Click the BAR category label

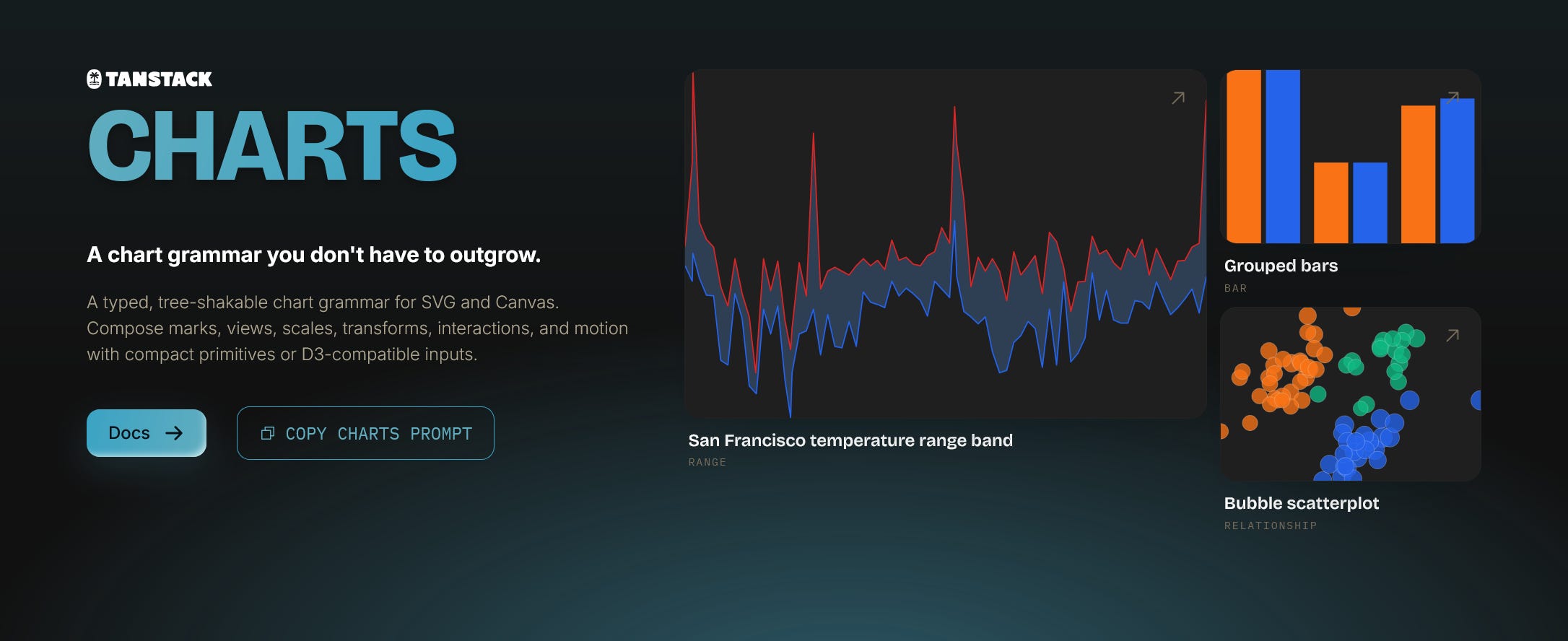[x=1236, y=288]
